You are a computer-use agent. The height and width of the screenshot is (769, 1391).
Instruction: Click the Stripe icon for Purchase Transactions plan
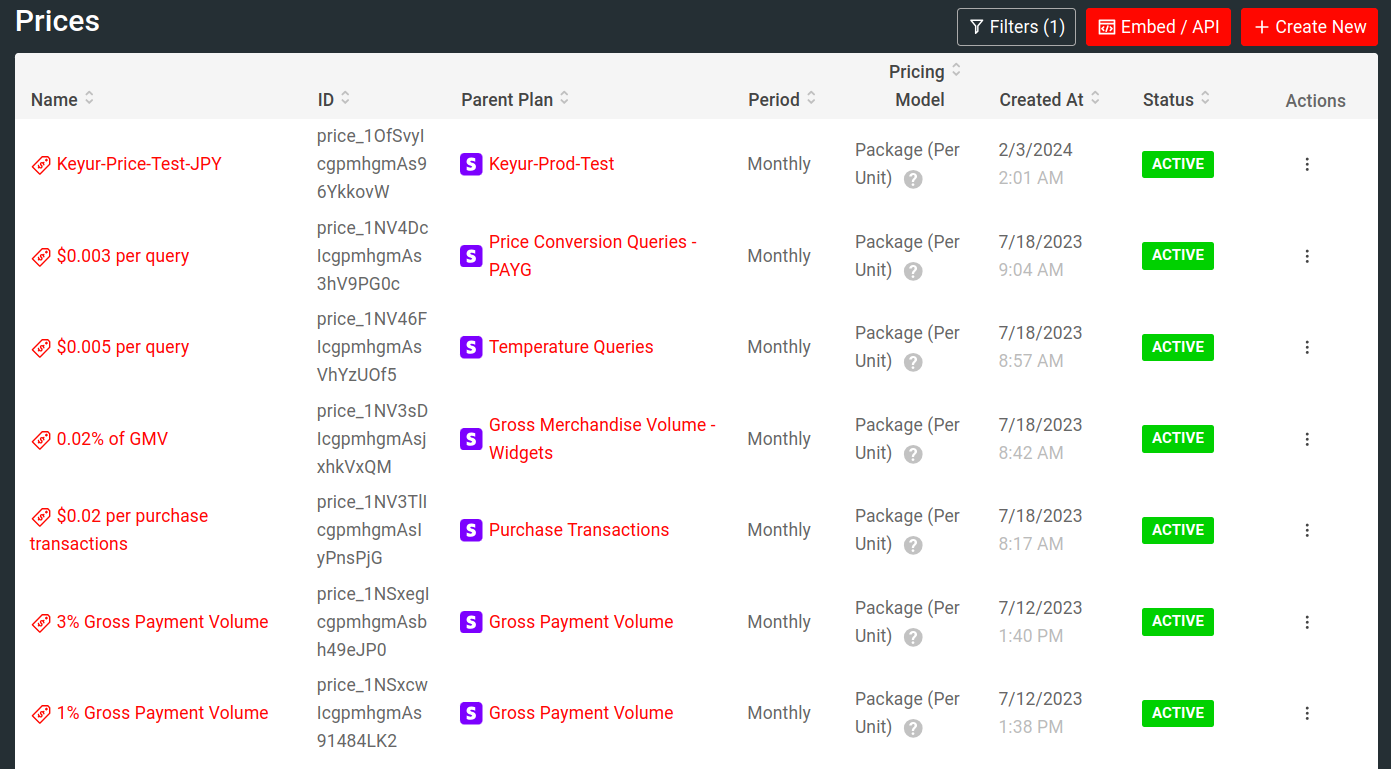471,530
